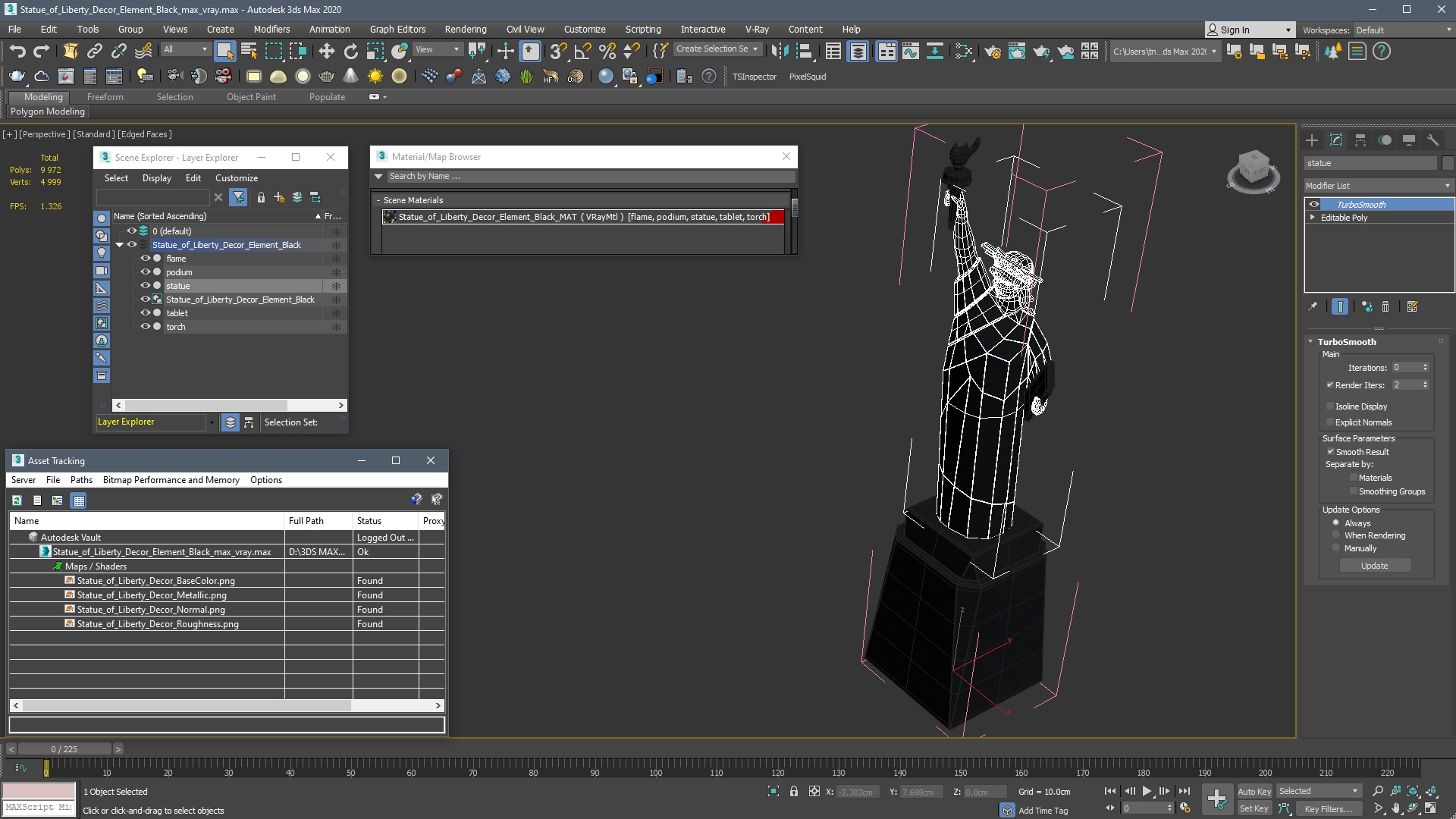
Task: Collapse Scene Materials group
Action: tap(378, 200)
